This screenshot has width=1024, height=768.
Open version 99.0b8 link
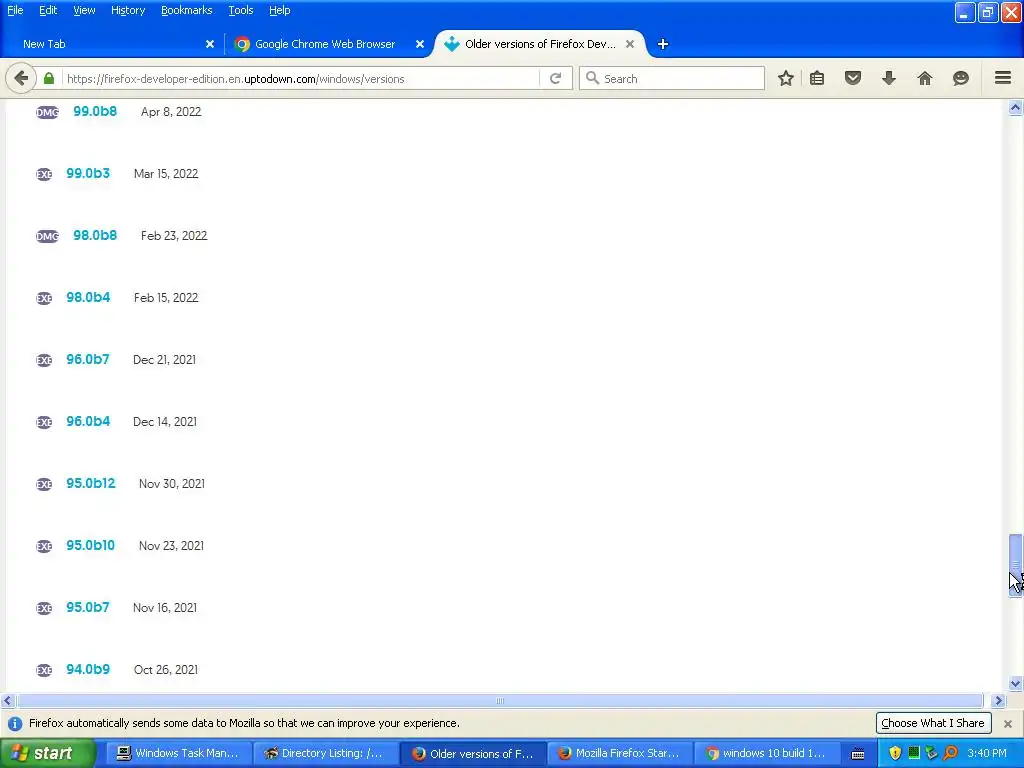(95, 111)
